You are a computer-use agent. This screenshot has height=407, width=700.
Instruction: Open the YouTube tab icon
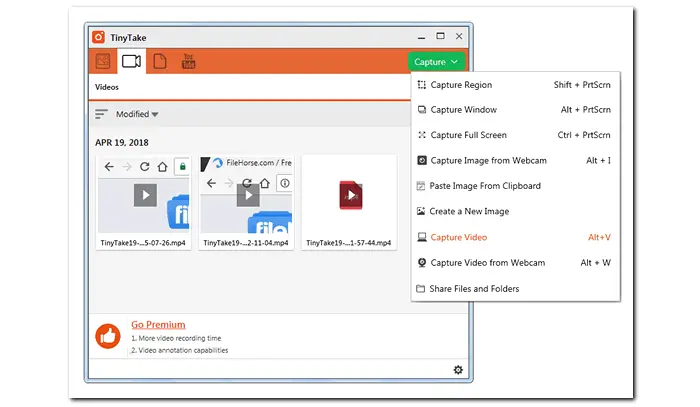[x=188, y=61]
